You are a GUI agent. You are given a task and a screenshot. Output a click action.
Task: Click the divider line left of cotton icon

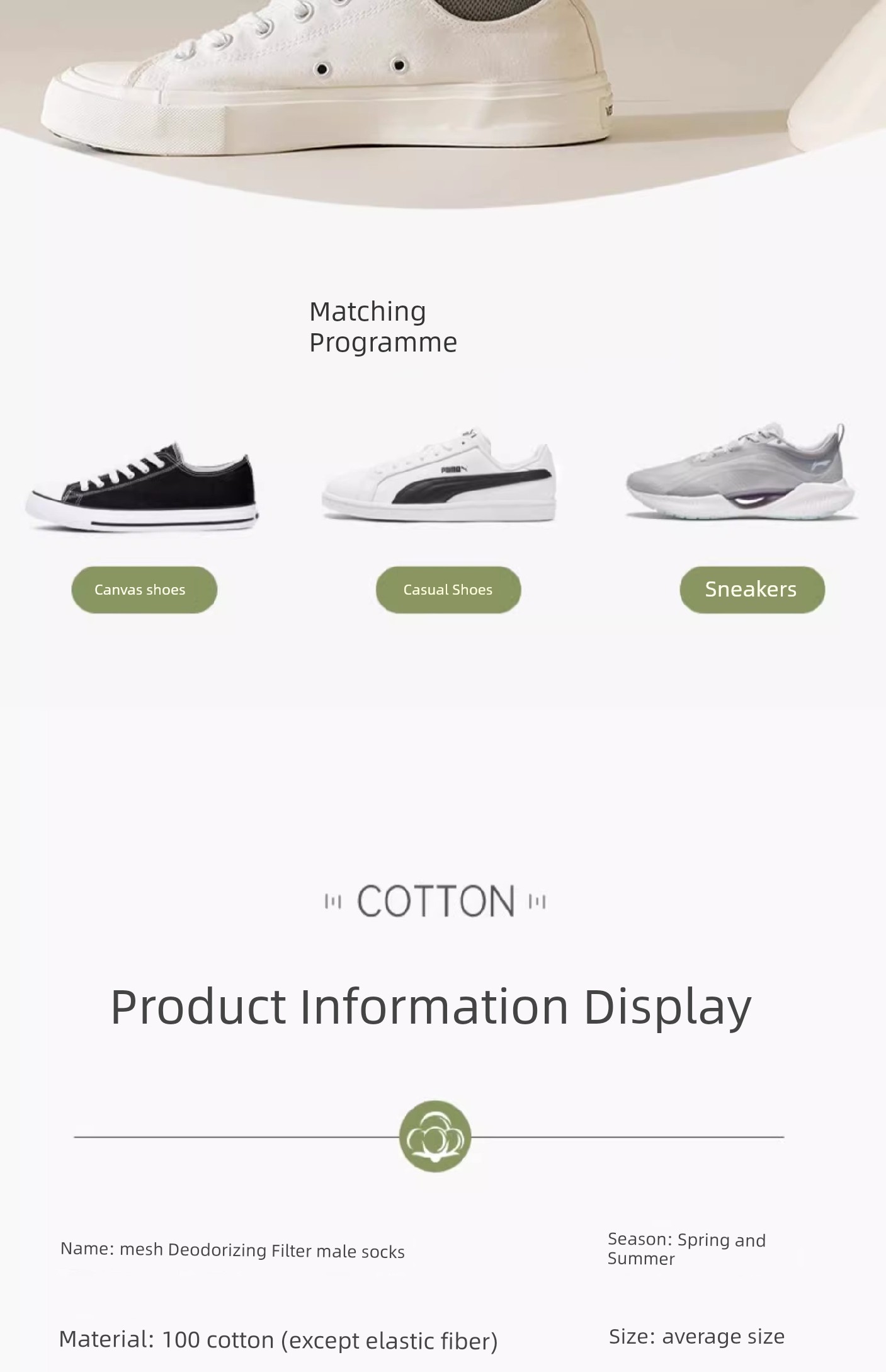(236, 1137)
